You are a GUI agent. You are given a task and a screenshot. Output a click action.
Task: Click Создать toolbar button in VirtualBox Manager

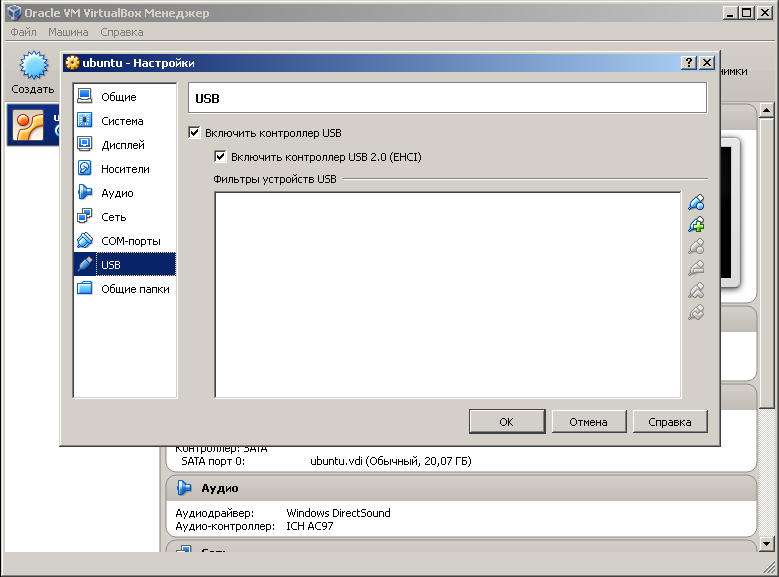pos(33,73)
